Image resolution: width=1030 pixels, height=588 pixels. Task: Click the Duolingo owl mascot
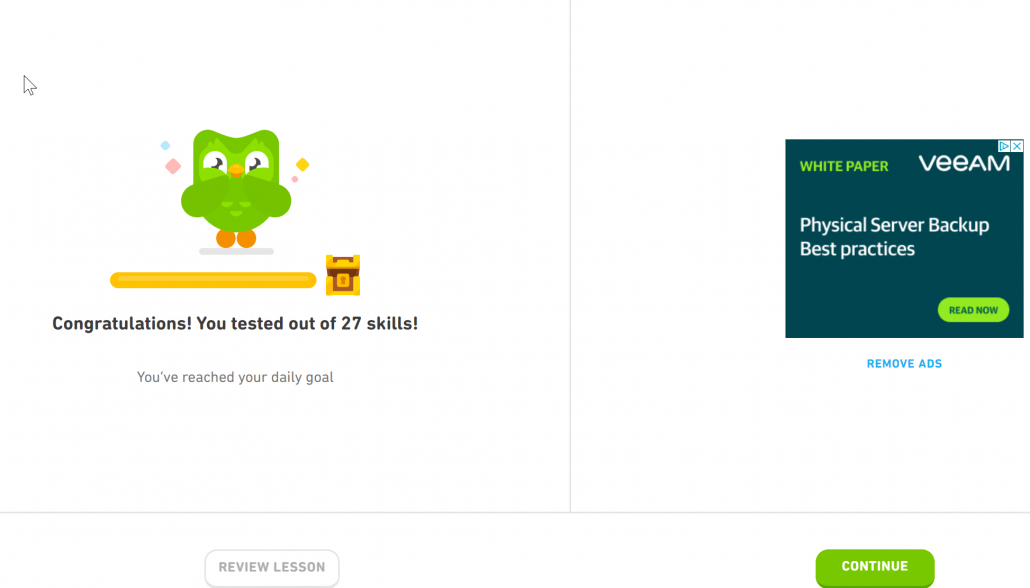coord(236,189)
